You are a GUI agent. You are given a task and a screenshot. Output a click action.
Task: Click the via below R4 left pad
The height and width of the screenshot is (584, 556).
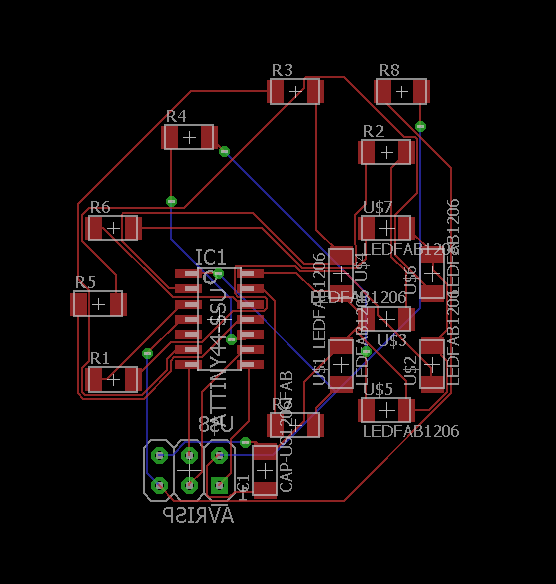(x=171, y=201)
